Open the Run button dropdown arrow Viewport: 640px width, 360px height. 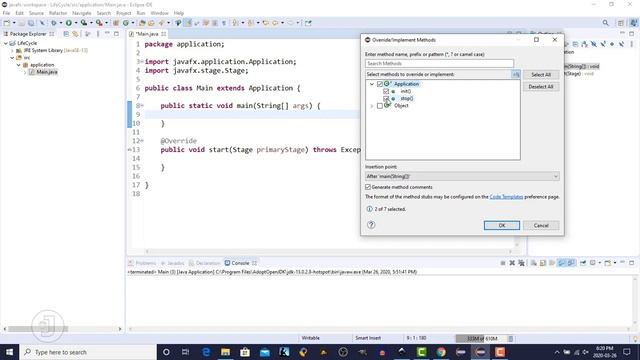[x=76, y=23]
